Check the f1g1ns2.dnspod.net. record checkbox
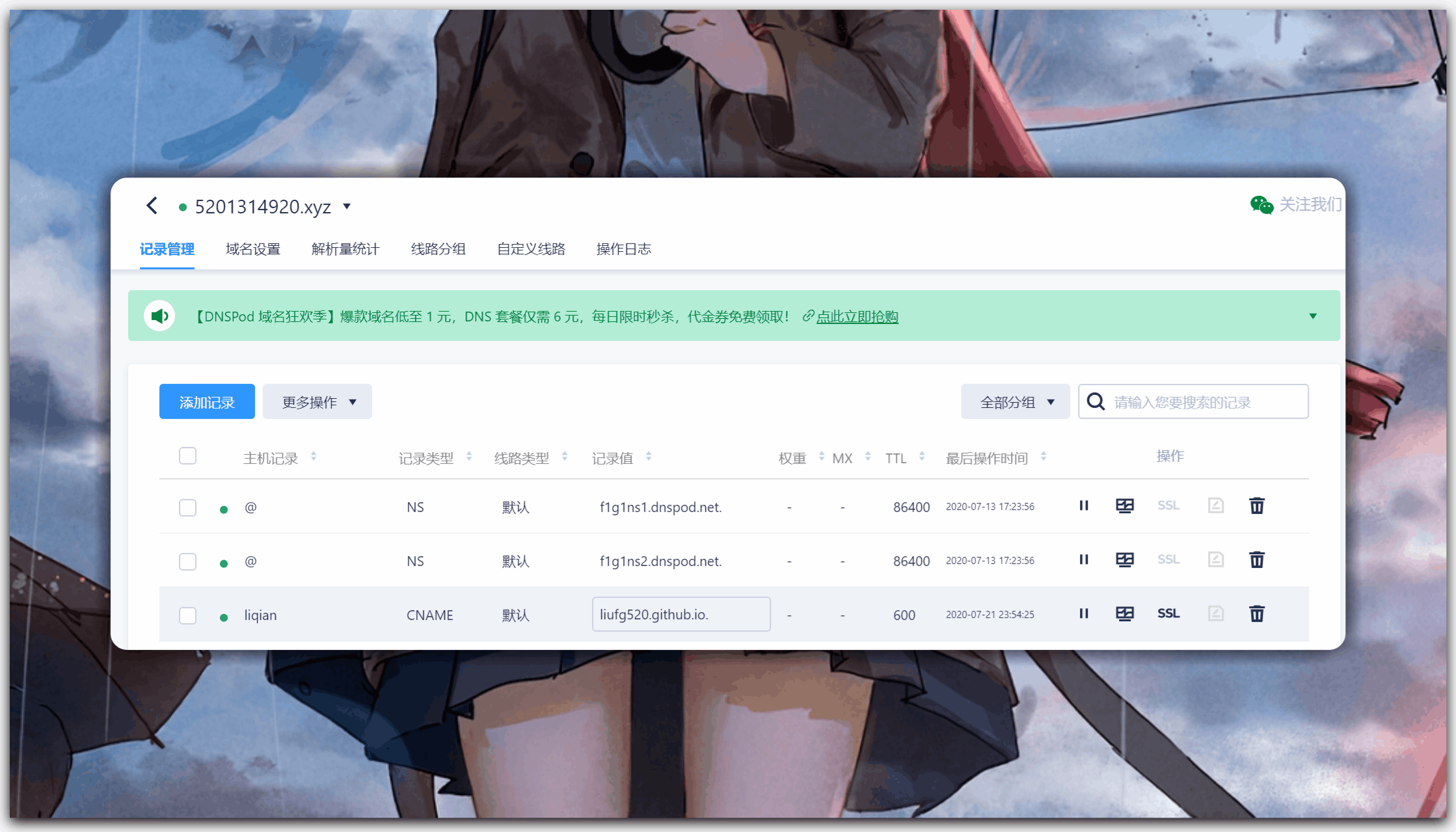The height and width of the screenshot is (832, 1456). (x=188, y=561)
